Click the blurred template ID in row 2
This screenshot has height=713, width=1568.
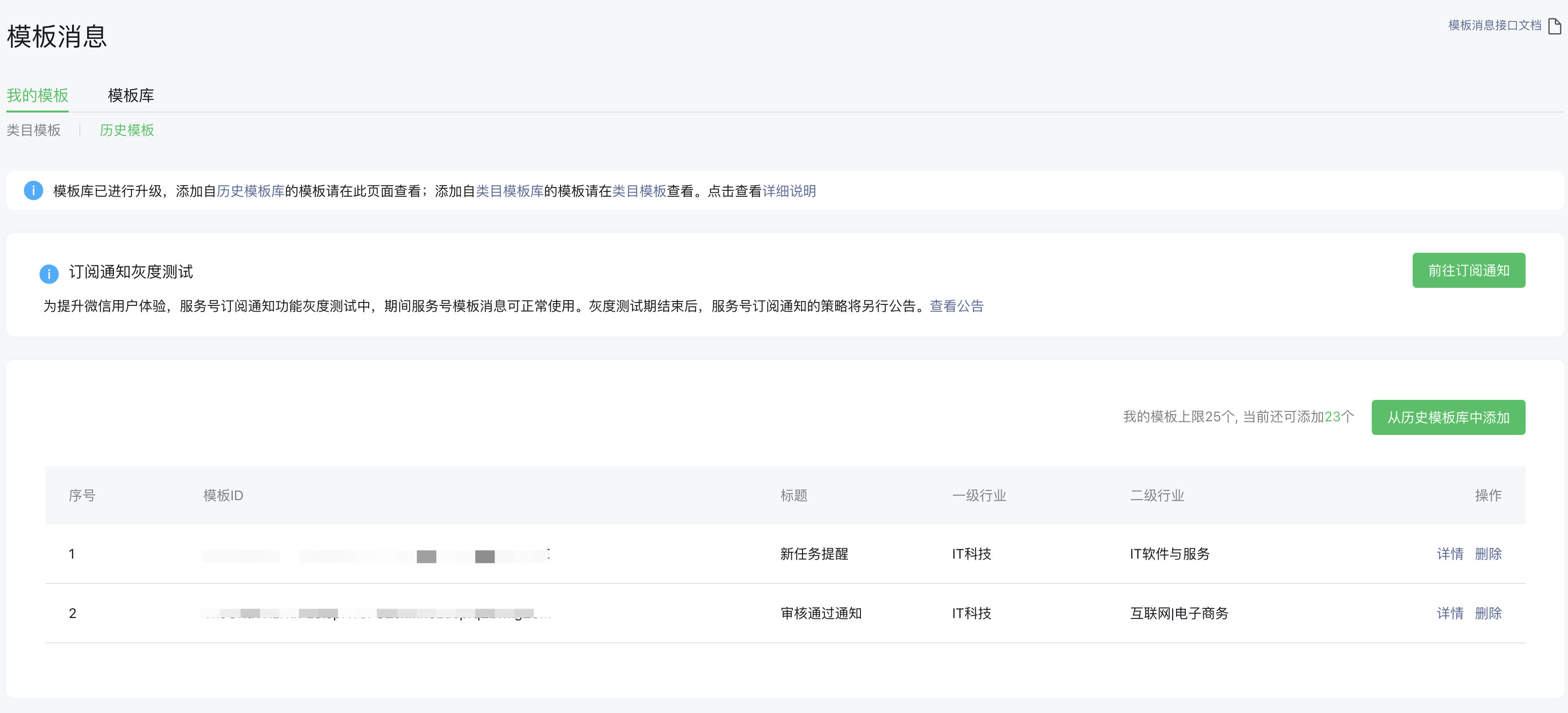click(375, 613)
